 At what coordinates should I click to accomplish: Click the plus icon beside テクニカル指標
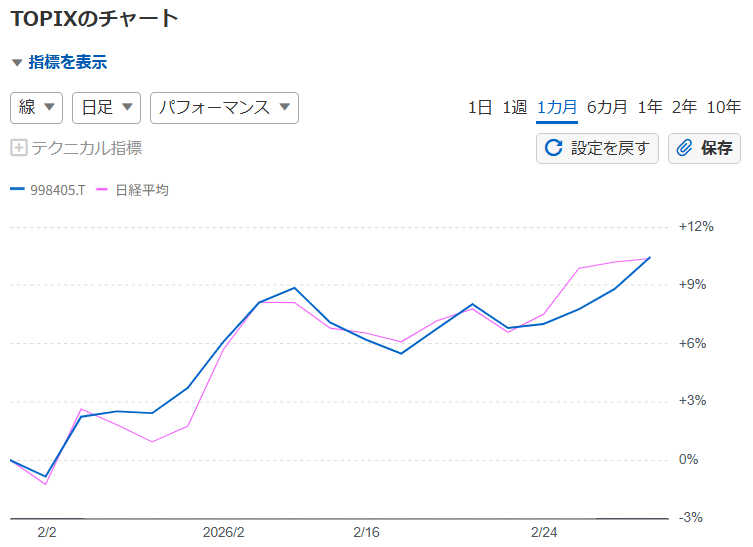(18, 148)
